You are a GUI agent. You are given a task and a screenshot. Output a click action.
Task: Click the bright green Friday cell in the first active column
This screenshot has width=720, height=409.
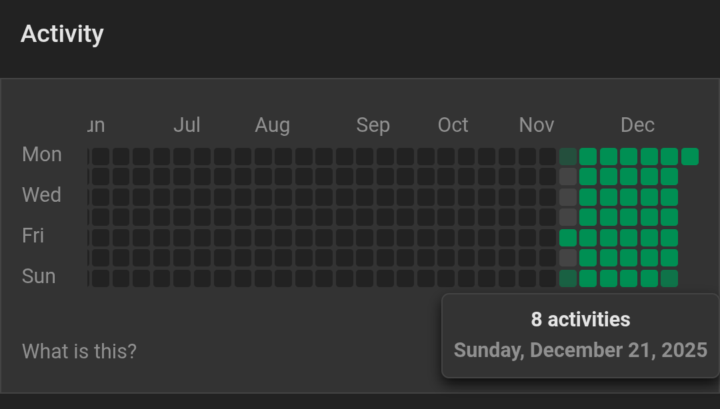[568, 237]
